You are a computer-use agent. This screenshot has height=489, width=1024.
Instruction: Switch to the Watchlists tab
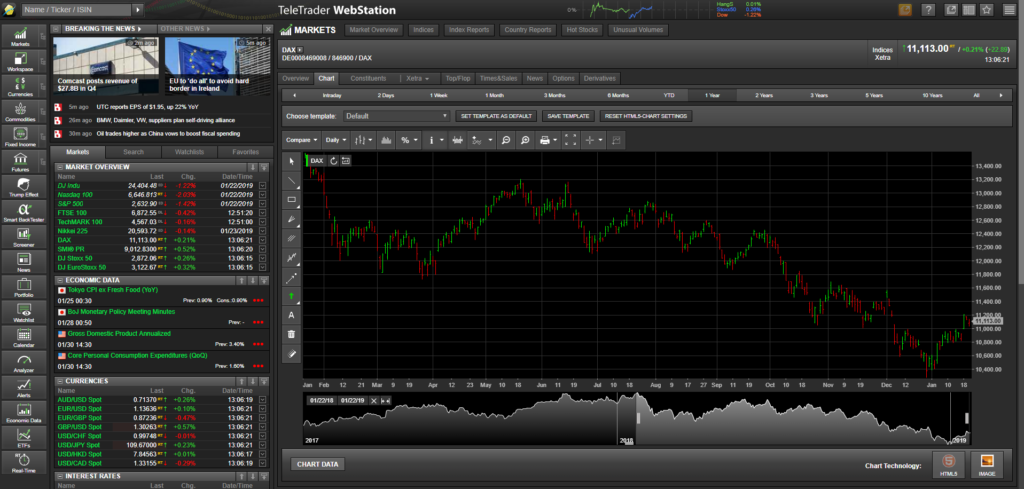coord(189,152)
